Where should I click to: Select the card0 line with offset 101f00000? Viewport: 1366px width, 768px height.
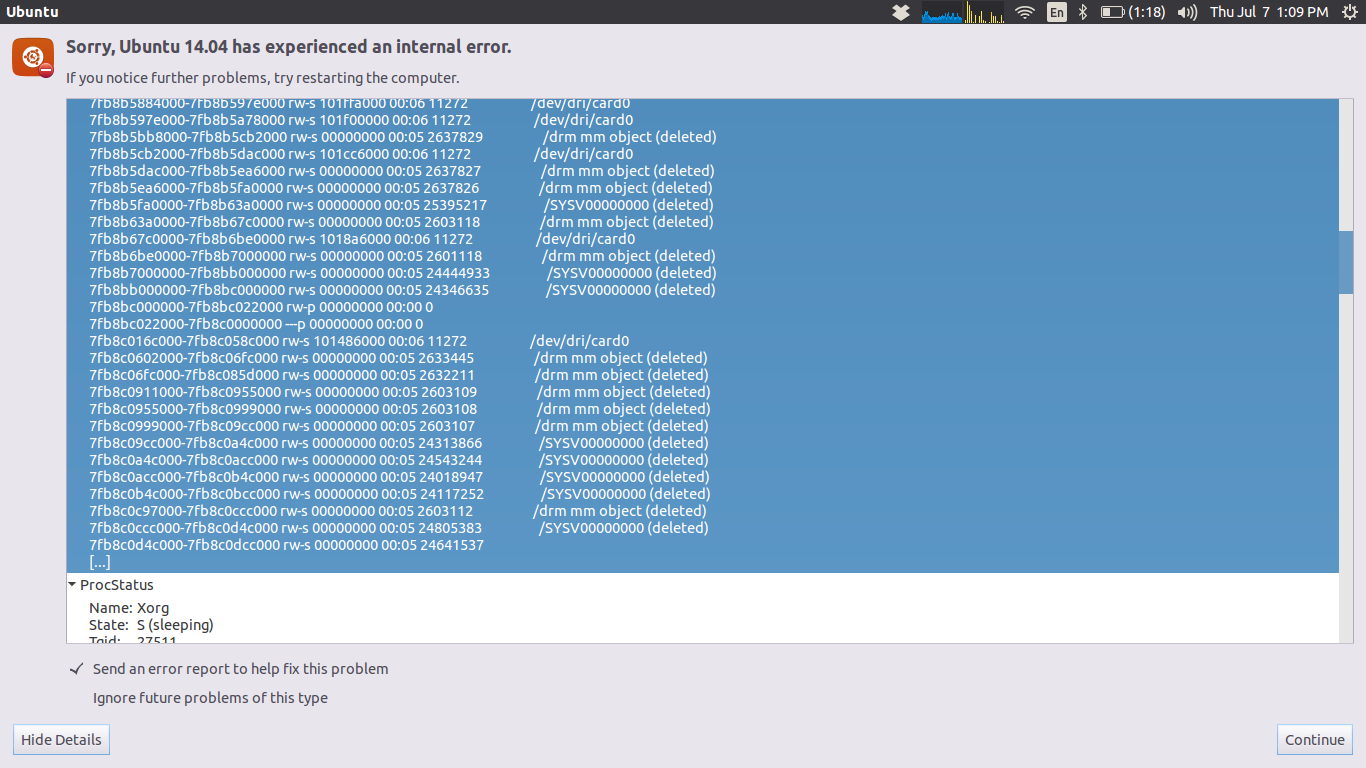[361, 120]
